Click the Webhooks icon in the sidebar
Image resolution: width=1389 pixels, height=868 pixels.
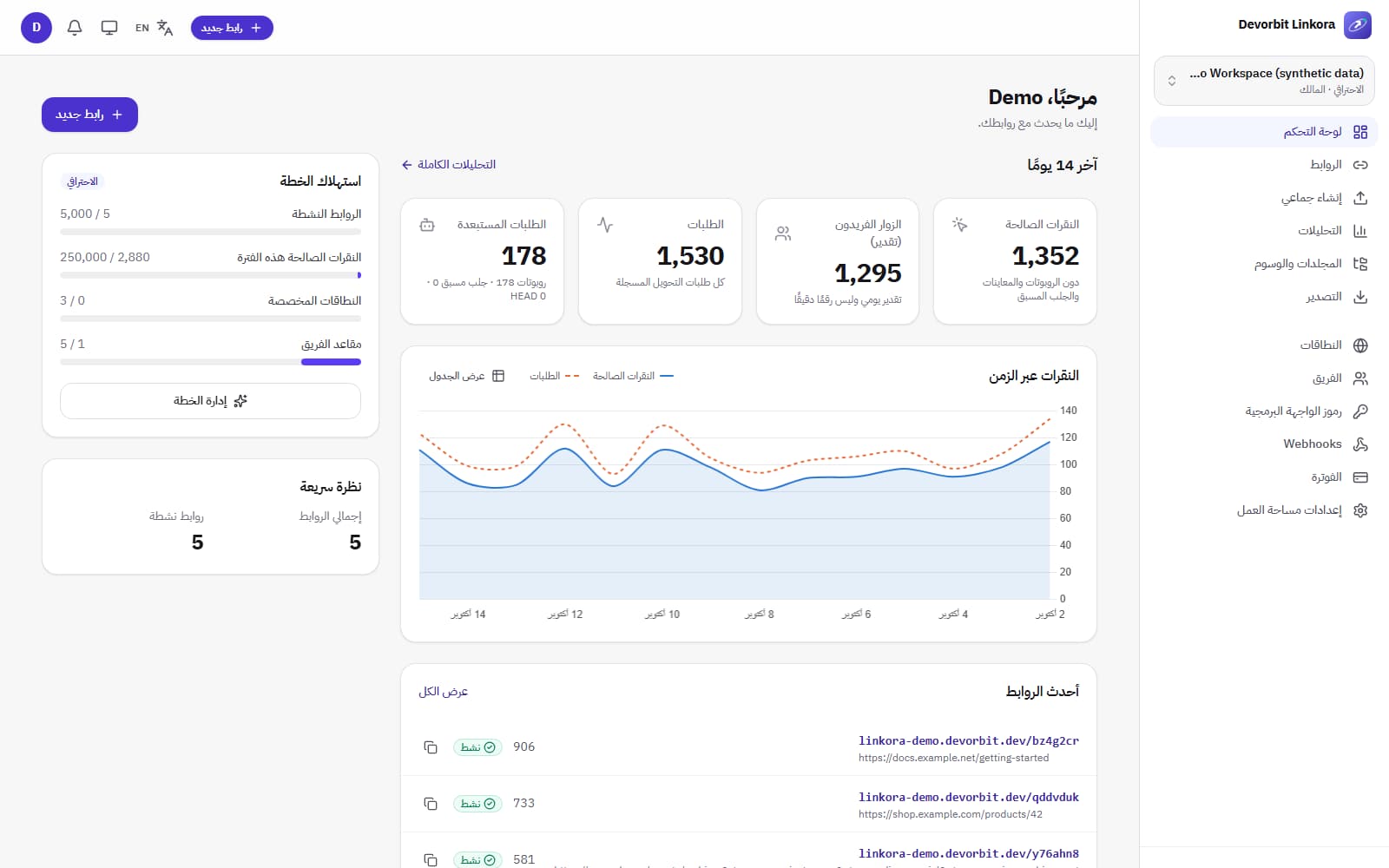coord(1360,444)
